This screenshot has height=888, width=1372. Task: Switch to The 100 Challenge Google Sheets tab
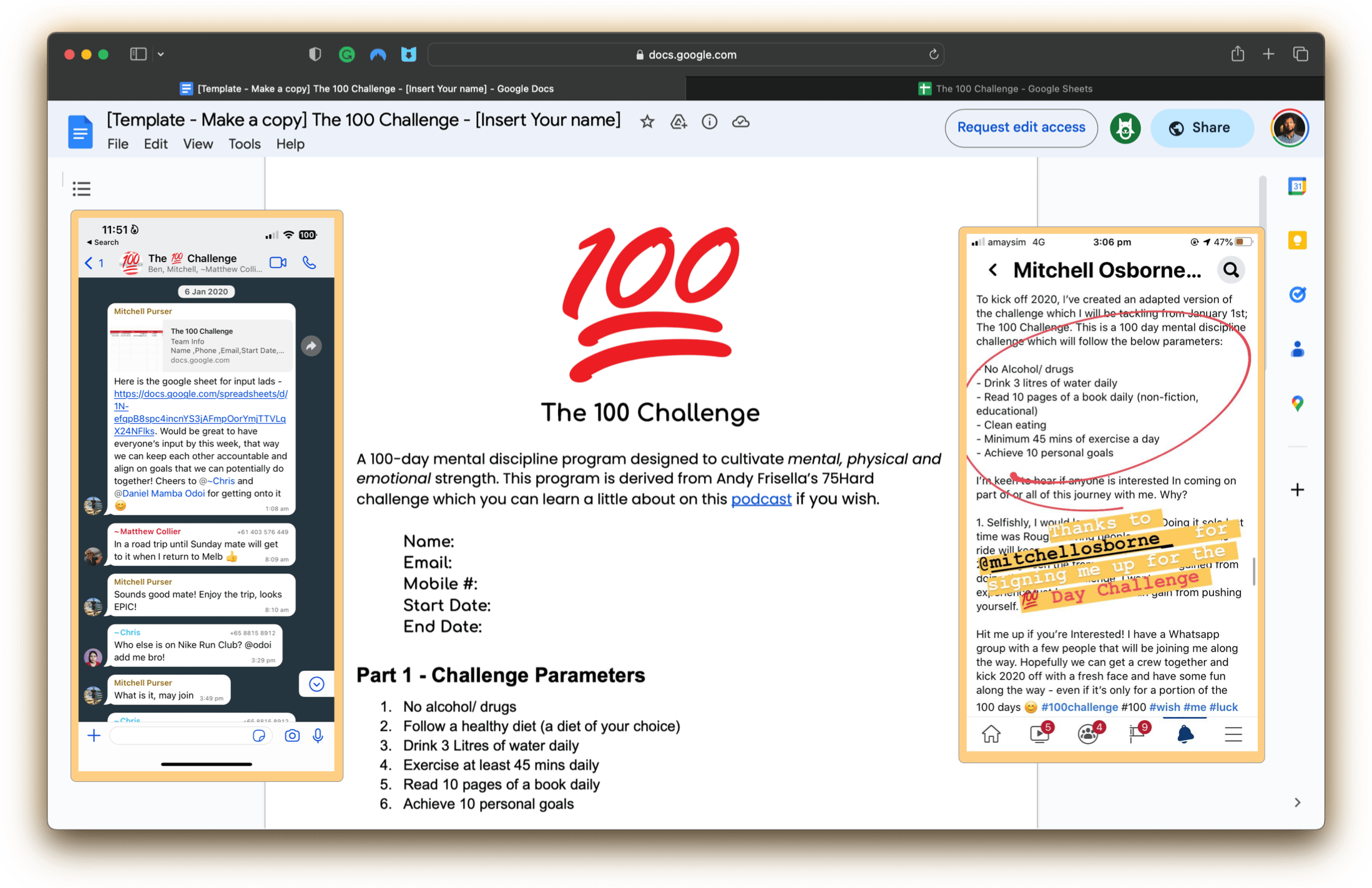1005,89
